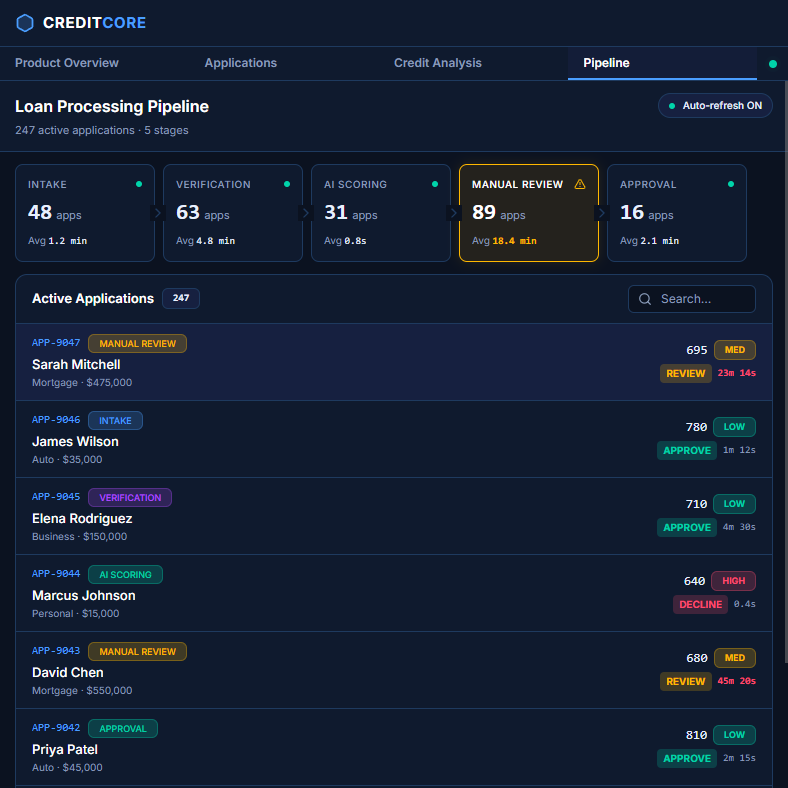
Task: Click the arrow between Intake and Verification
Action: (157, 213)
